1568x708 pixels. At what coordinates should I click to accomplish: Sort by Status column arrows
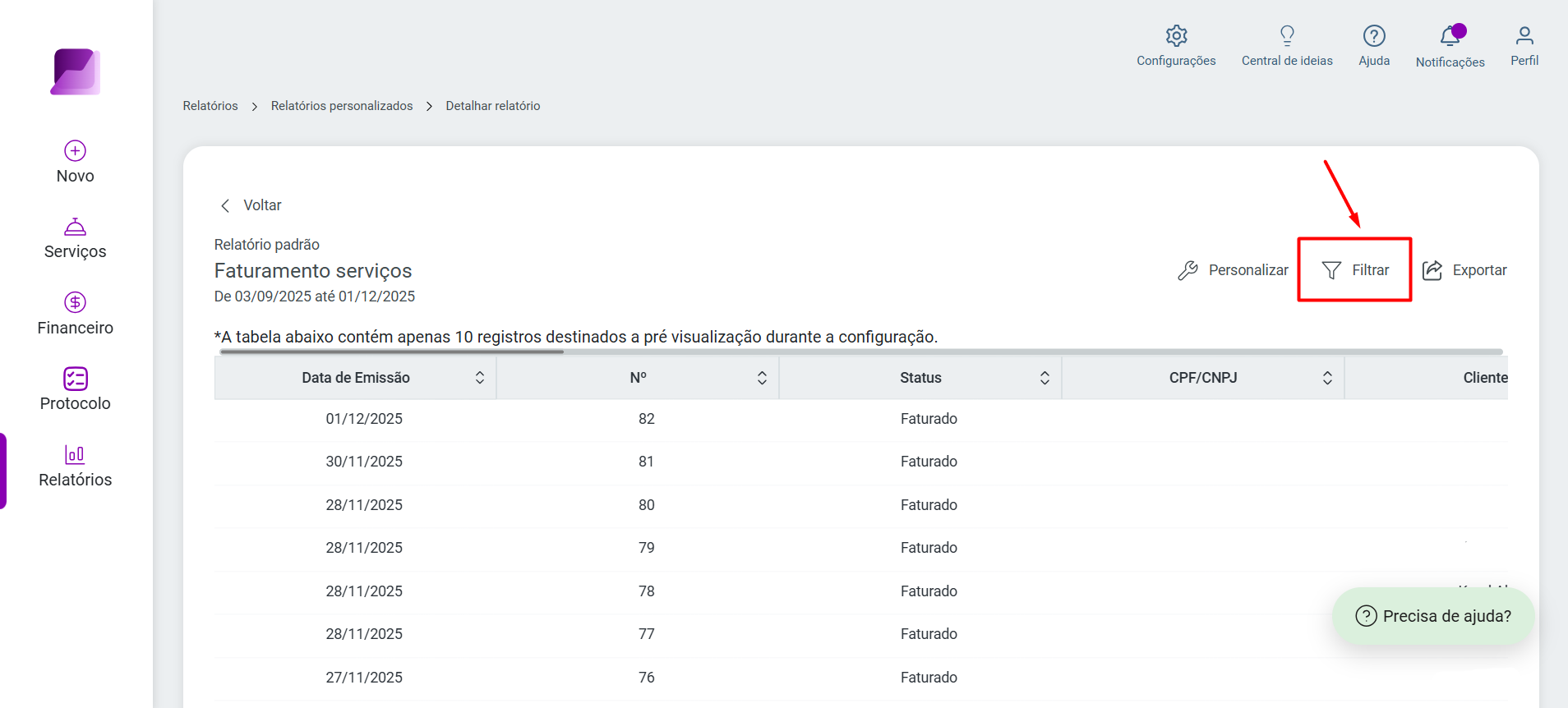point(1045,378)
